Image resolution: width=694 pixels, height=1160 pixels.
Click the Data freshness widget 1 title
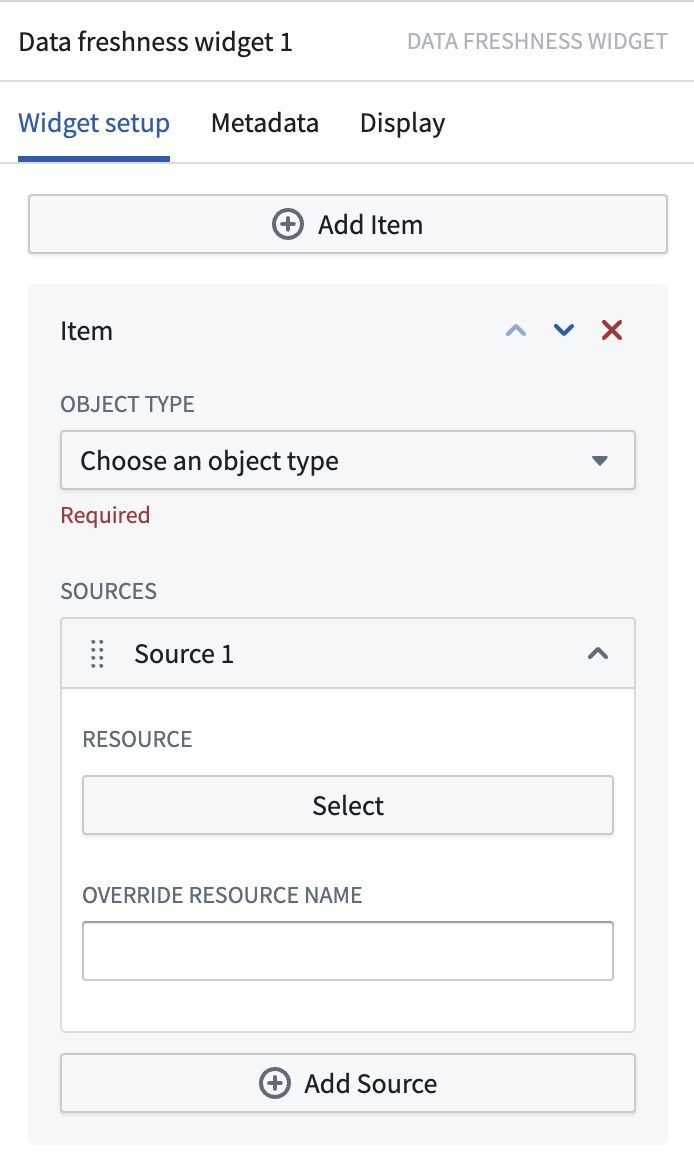[x=155, y=42]
